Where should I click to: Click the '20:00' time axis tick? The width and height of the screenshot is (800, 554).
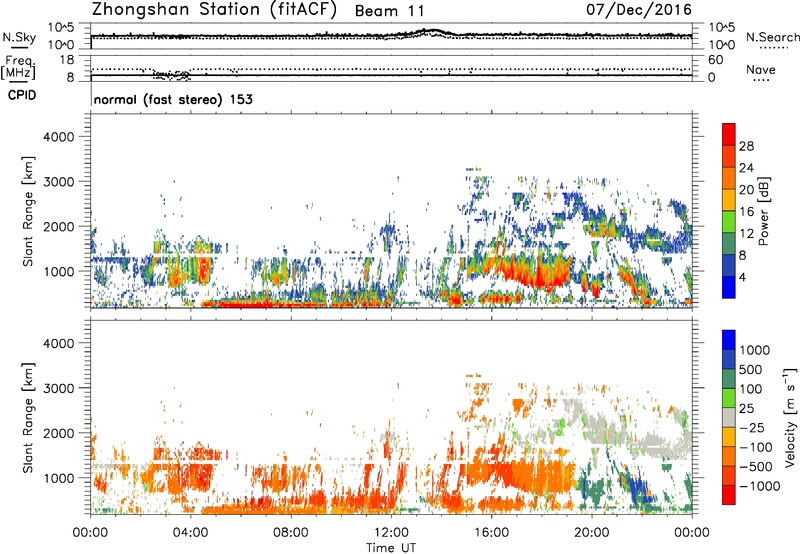(x=591, y=533)
